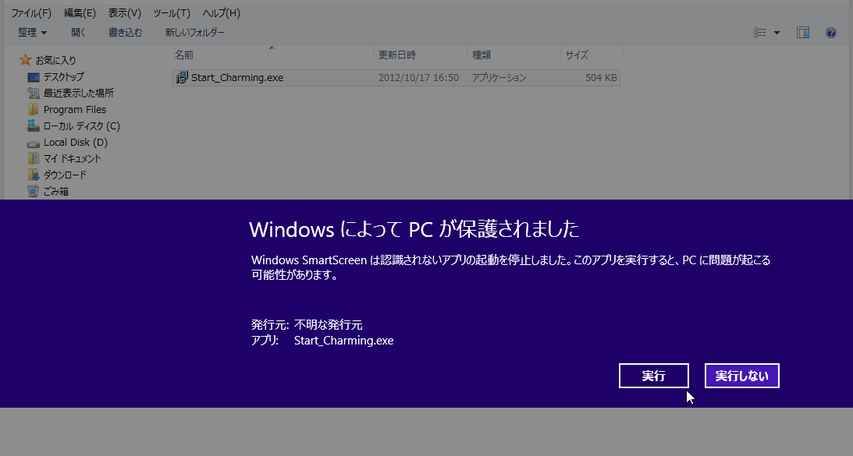Click the 開く toolbar button

click(x=78, y=33)
